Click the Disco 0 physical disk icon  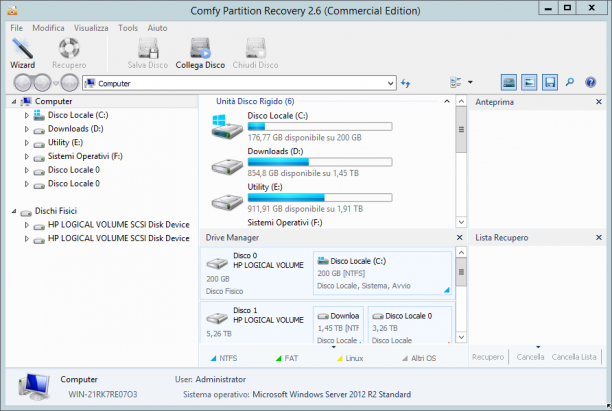[217, 263]
